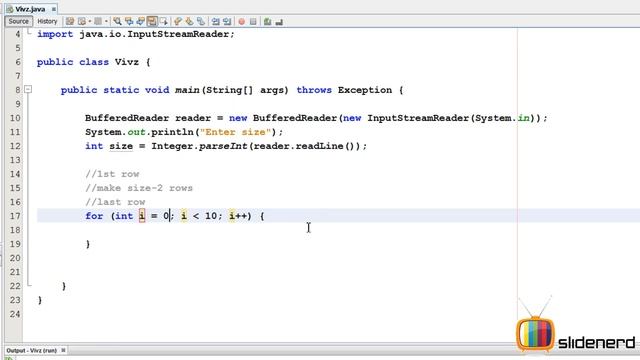Start macro recording with red circle icon
The image size is (640, 360).
click(242, 21)
